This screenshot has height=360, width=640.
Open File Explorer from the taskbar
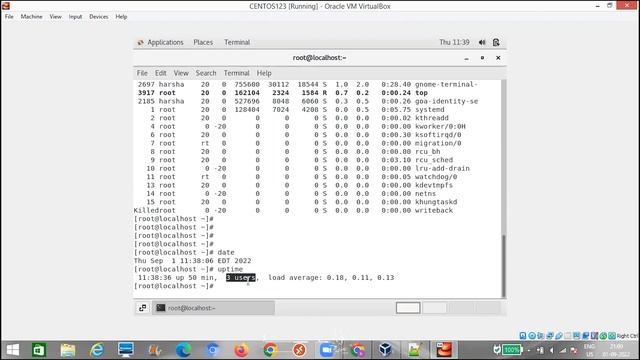(x=68, y=350)
